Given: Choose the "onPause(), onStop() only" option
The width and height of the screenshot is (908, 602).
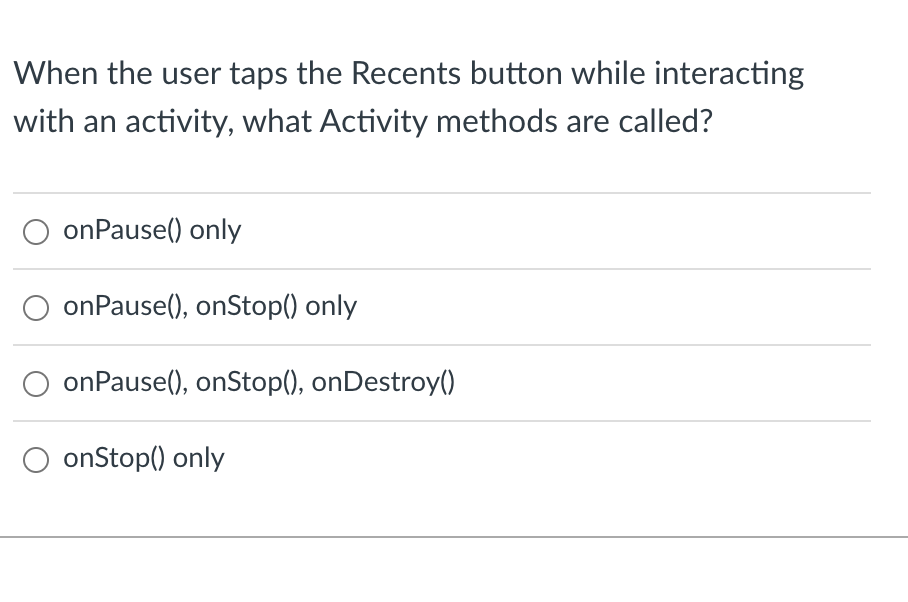Looking at the screenshot, I should [36, 307].
